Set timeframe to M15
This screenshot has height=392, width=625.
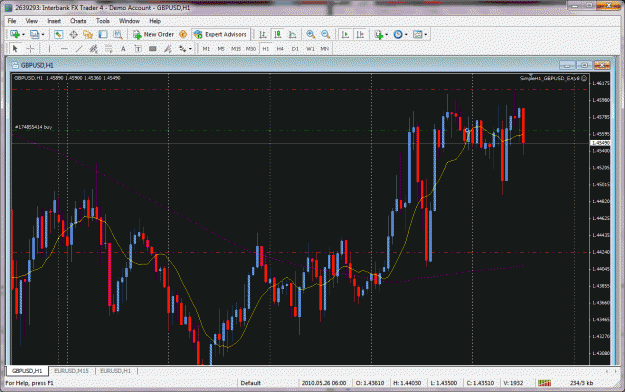click(x=236, y=49)
